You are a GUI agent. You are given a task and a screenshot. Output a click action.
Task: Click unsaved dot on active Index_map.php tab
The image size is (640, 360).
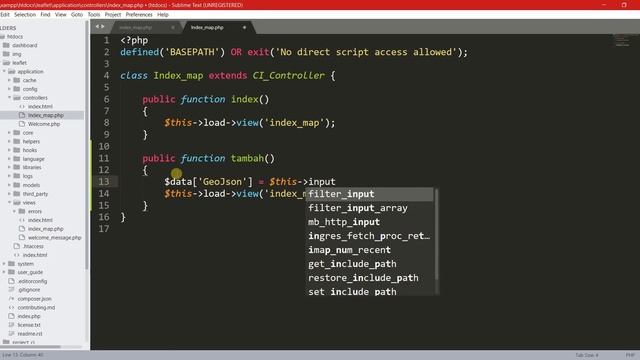244,27
